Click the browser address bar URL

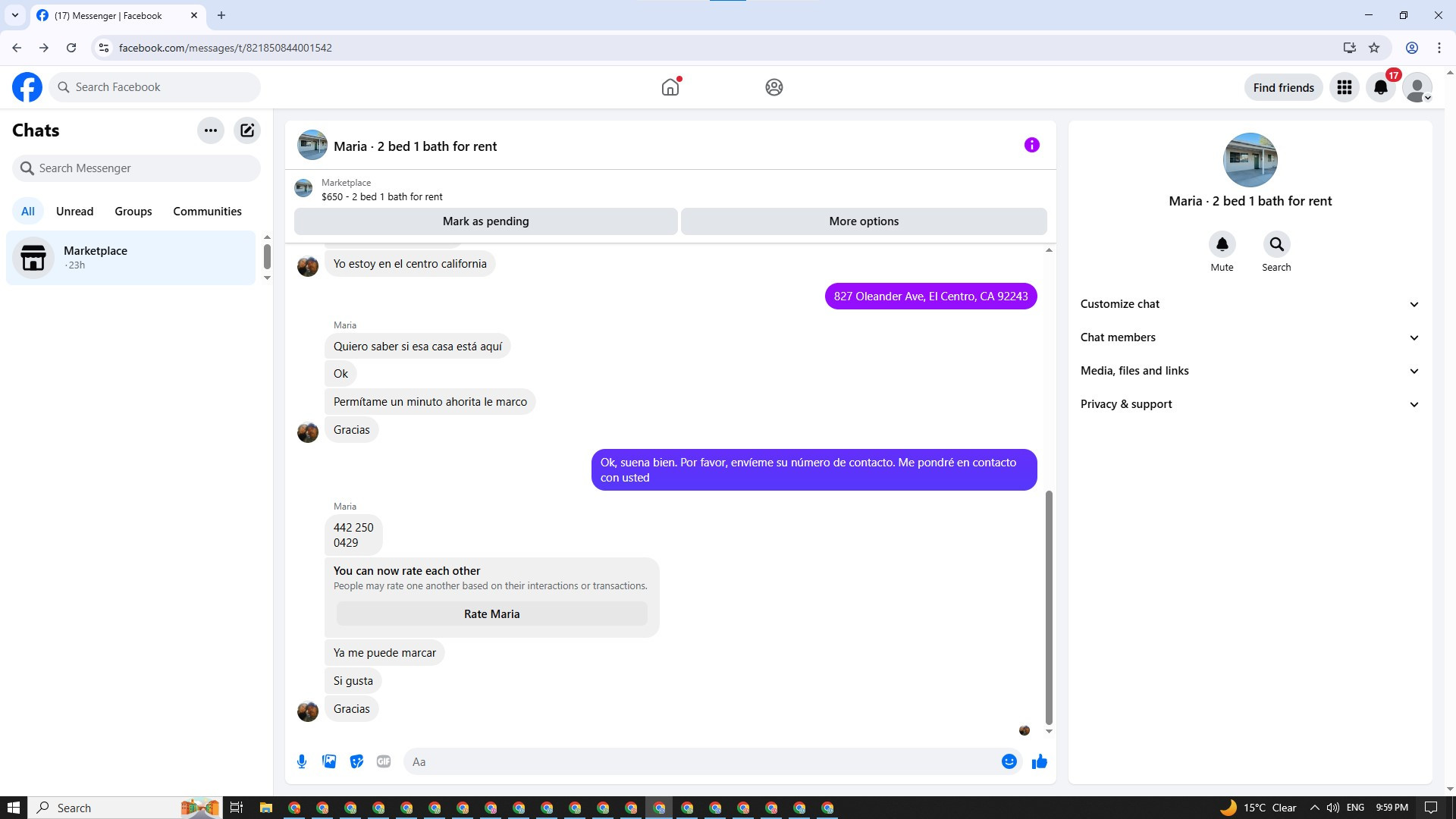pos(225,48)
